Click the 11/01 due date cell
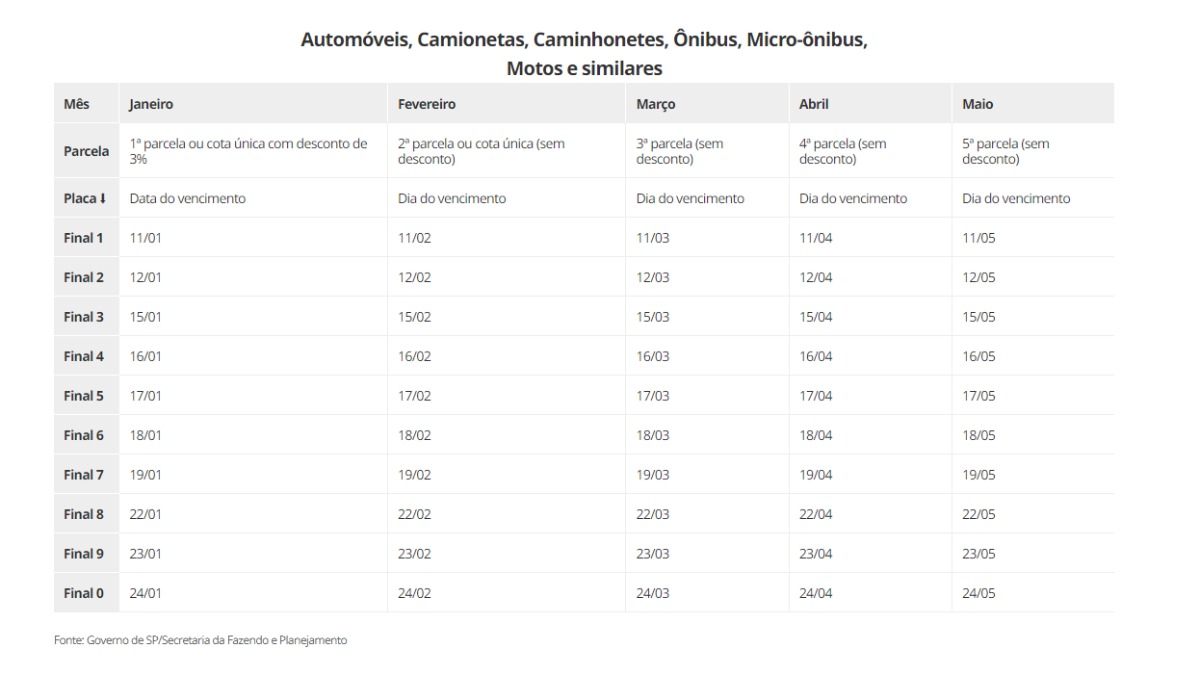 point(145,238)
